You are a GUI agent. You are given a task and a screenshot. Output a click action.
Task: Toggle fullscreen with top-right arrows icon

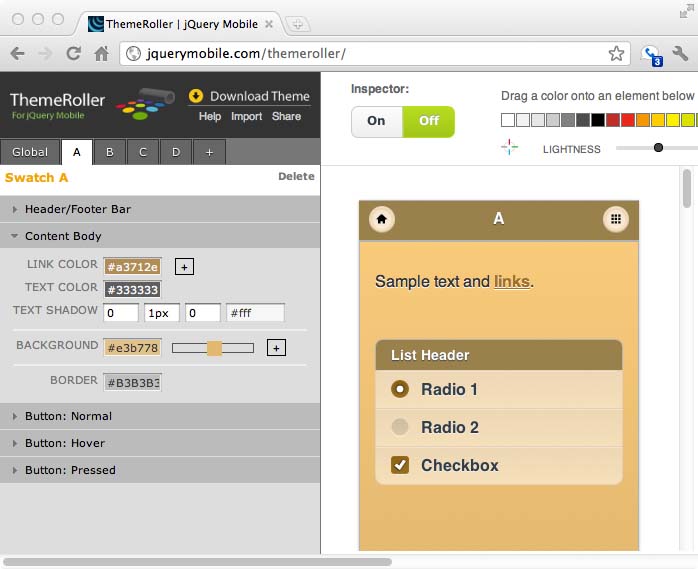(686, 11)
